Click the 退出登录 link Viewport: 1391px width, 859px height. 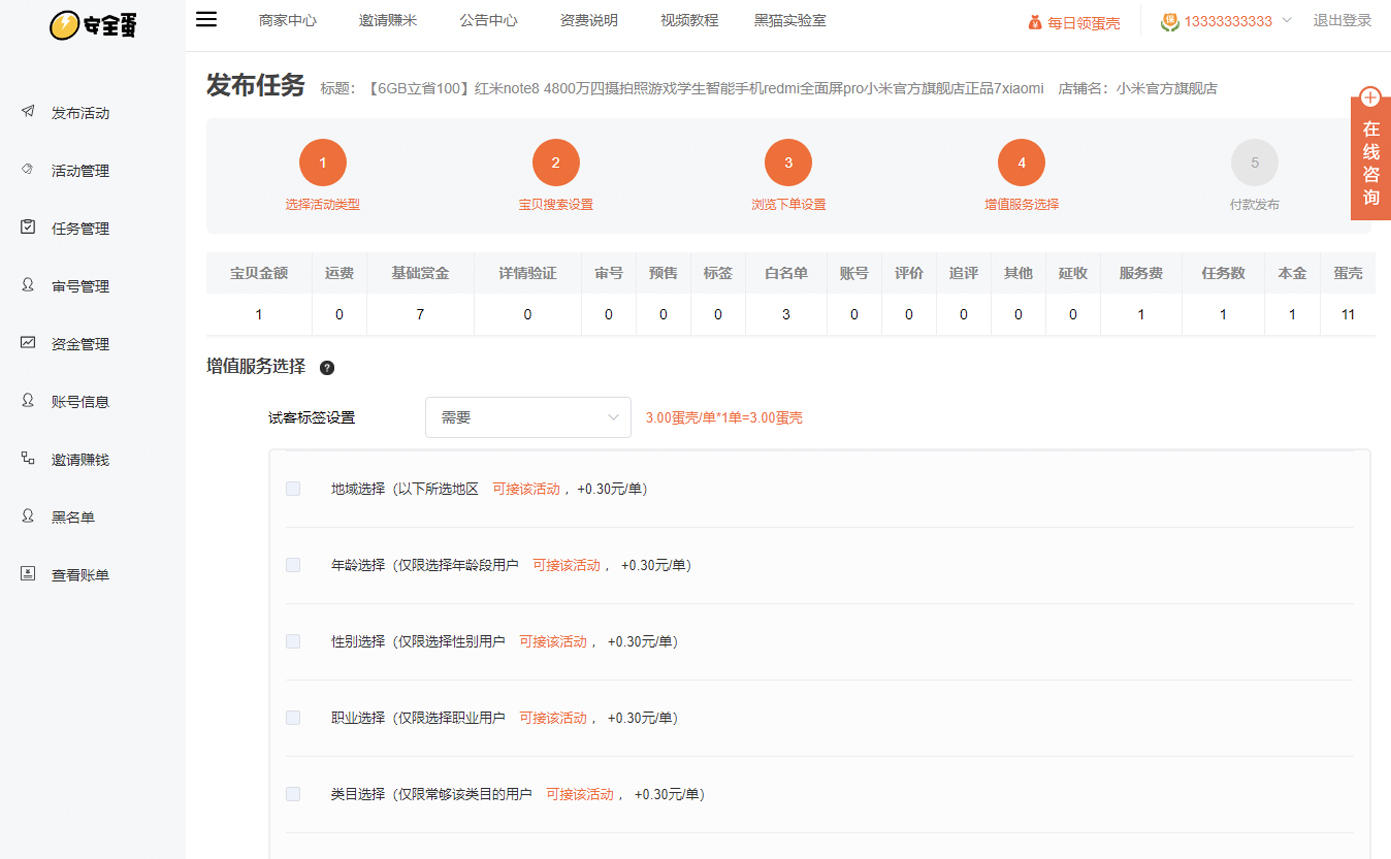pos(1342,20)
